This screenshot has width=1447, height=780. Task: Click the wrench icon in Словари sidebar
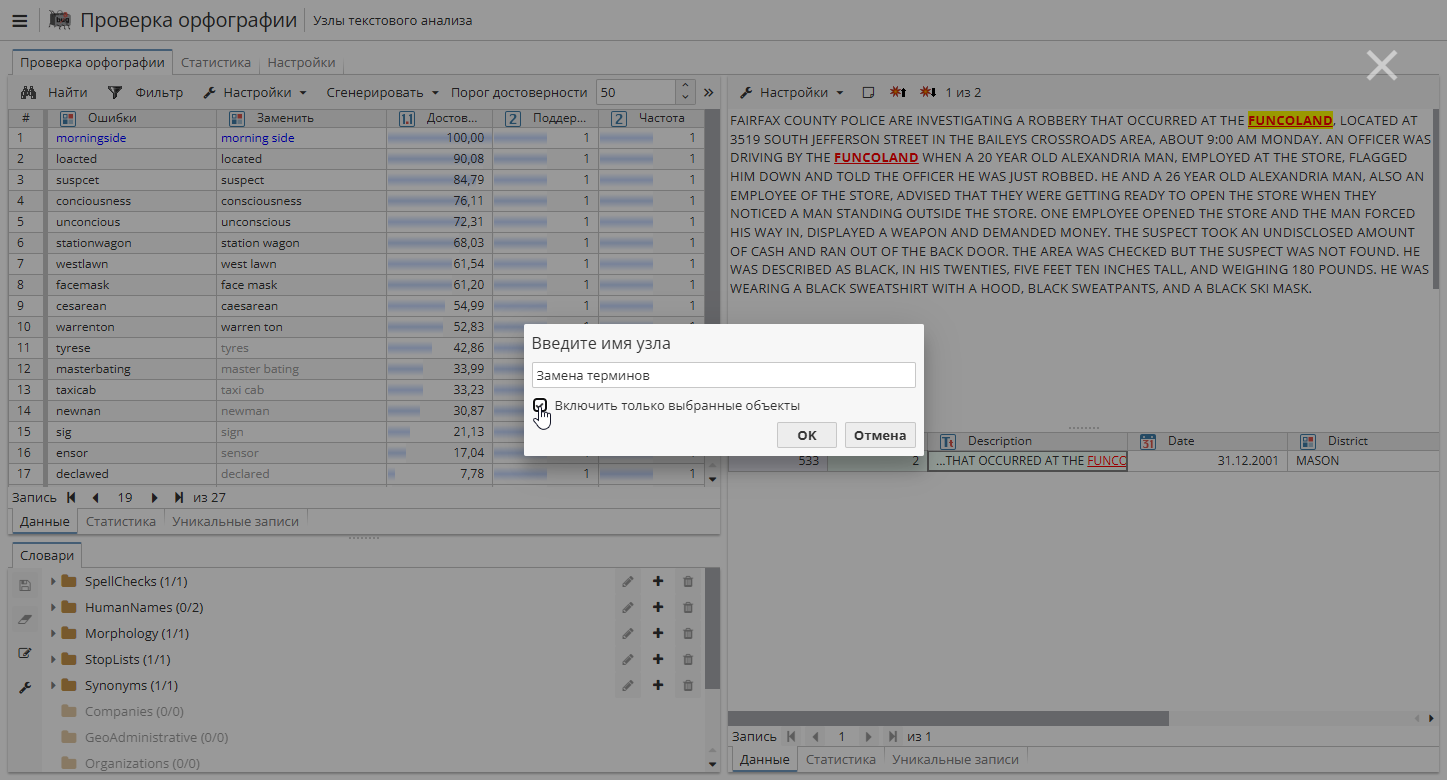click(x=26, y=688)
